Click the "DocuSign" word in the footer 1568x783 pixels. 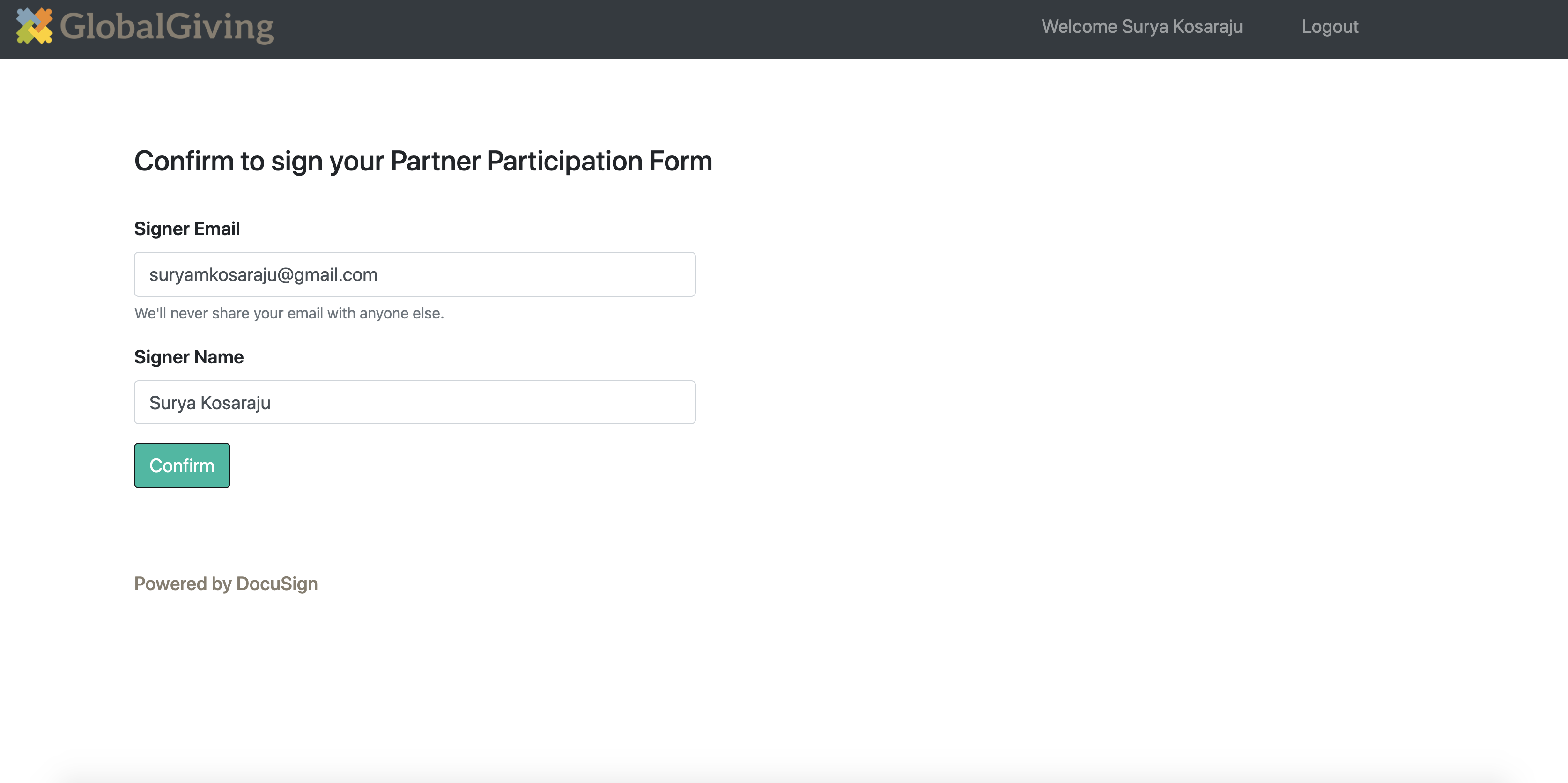coord(277,584)
